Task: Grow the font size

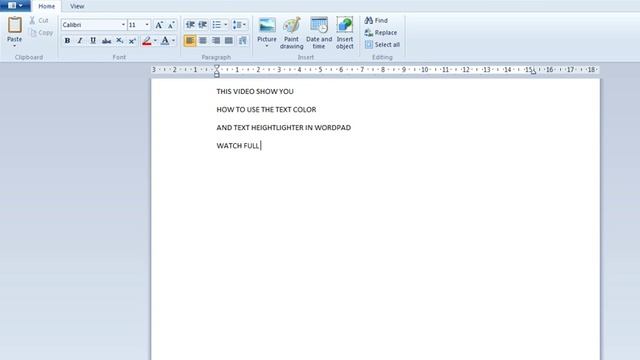Action: [159, 25]
